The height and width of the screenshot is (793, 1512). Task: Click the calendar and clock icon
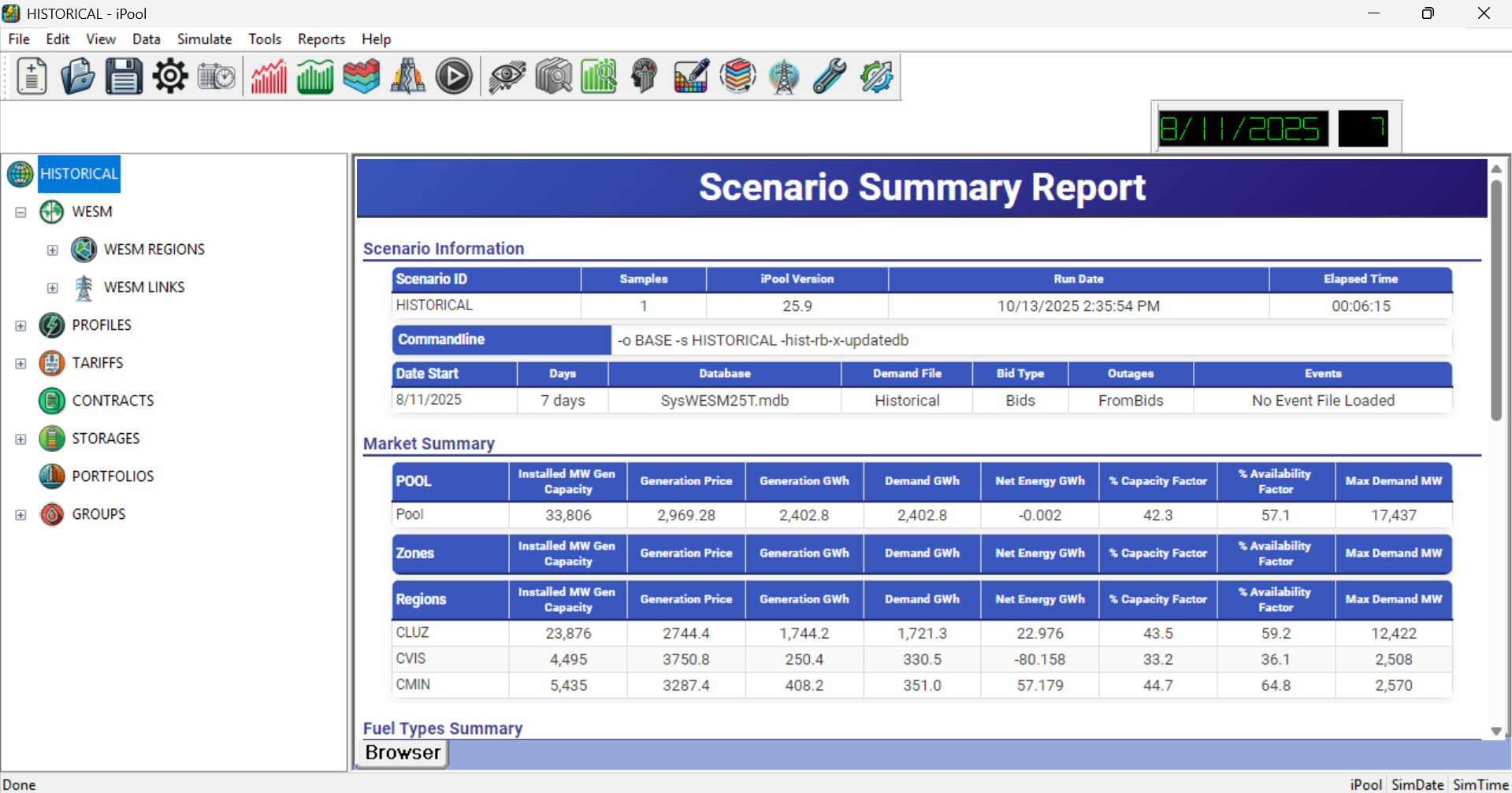[x=216, y=77]
